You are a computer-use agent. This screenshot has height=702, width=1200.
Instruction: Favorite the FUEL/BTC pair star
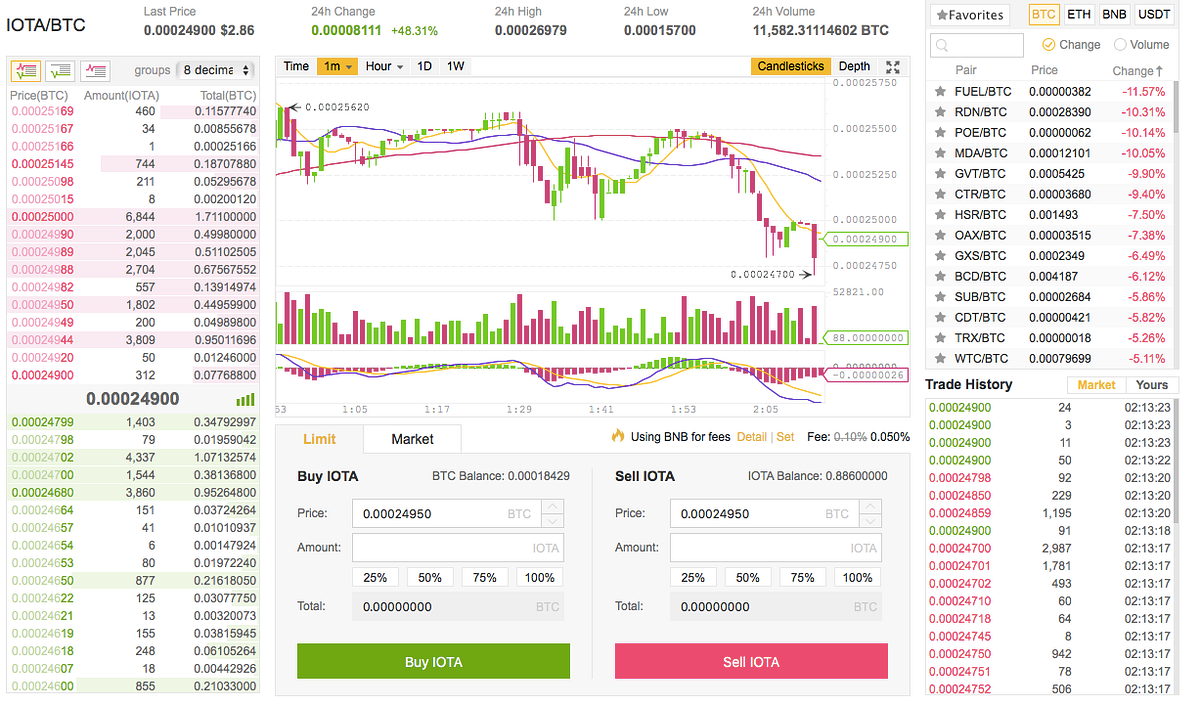(x=940, y=91)
